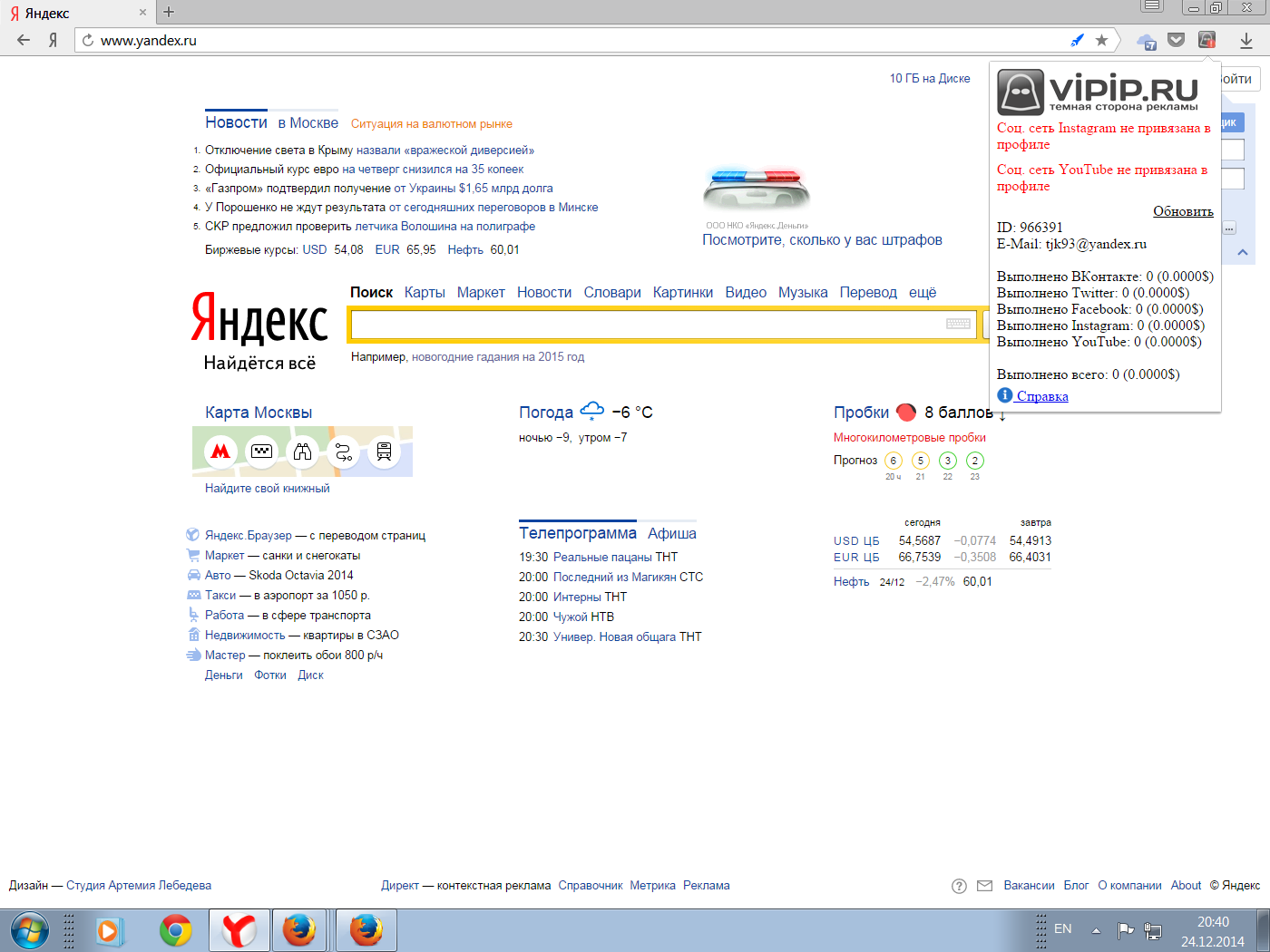The image size is (1270, 952).
Task: Open Вакансии footer link
Action: click(1029, 886)
